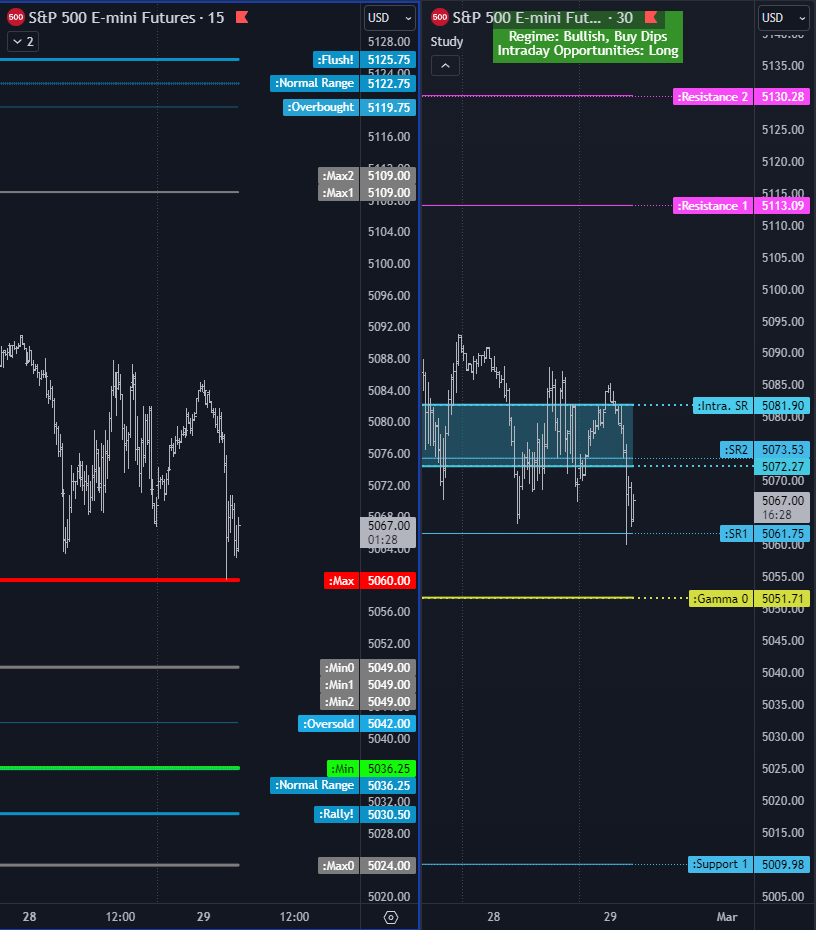Click the blue Flush! line on left chart

pos(120,60)
